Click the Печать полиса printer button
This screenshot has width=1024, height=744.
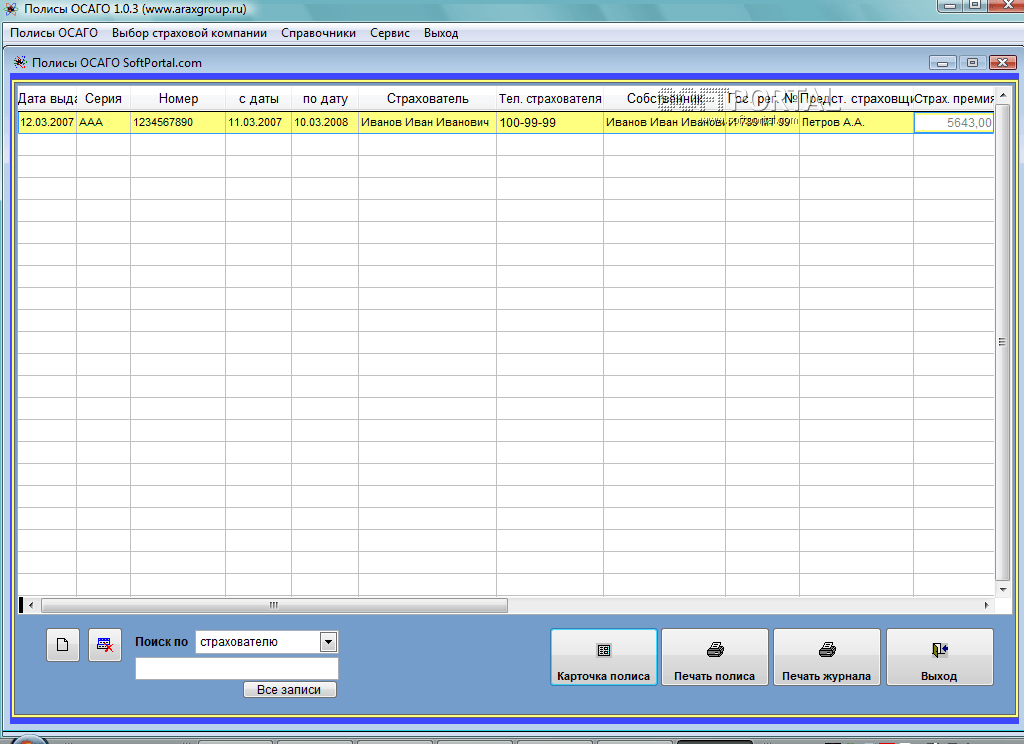(x=714, y=657)
